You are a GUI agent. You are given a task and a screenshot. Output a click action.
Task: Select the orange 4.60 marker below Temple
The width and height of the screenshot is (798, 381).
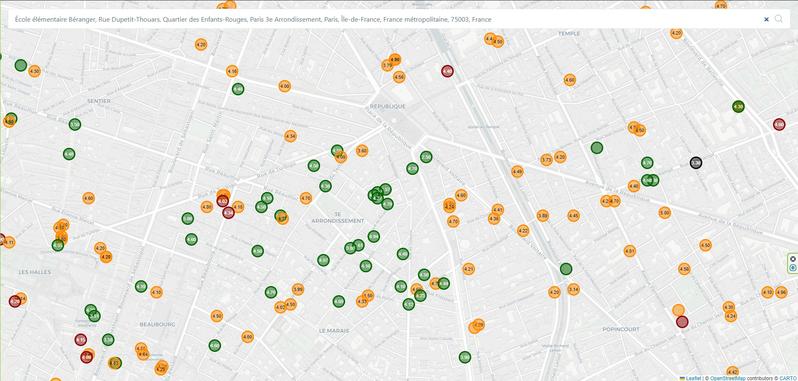click(x=569, y=80)
